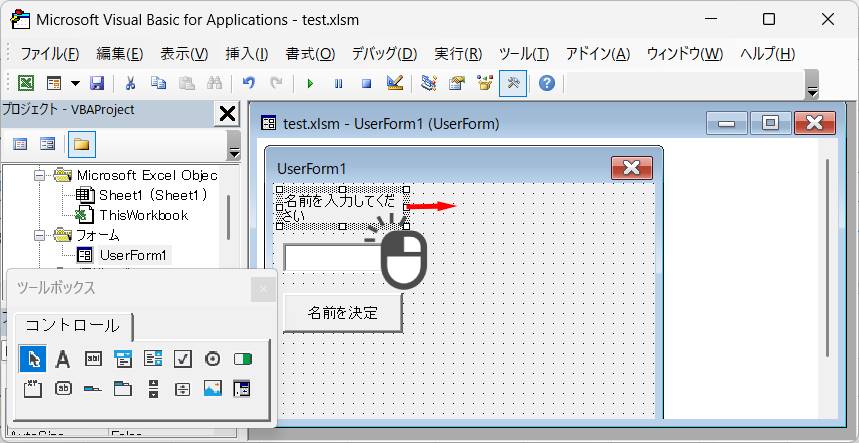Click the Paste clipboard icon
The image size is (859, 443).
pyautogui.click(x=187, y=83)
